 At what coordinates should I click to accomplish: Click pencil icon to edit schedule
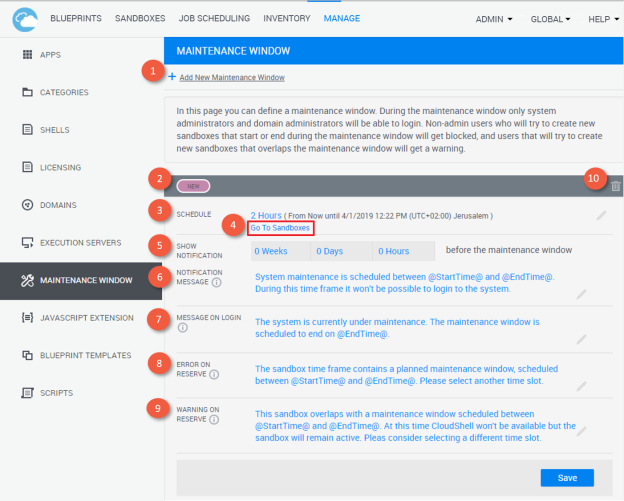601,215
